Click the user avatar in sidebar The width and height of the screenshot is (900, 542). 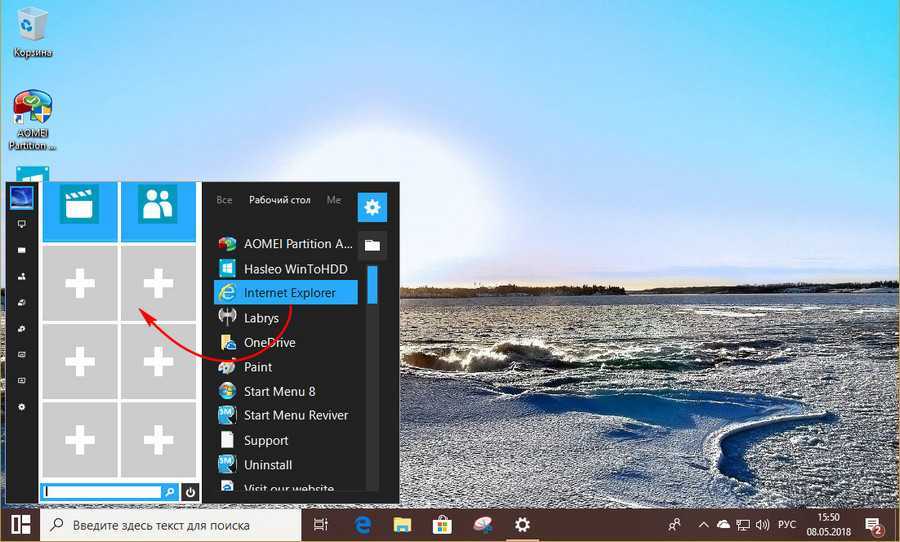[21, 198]
